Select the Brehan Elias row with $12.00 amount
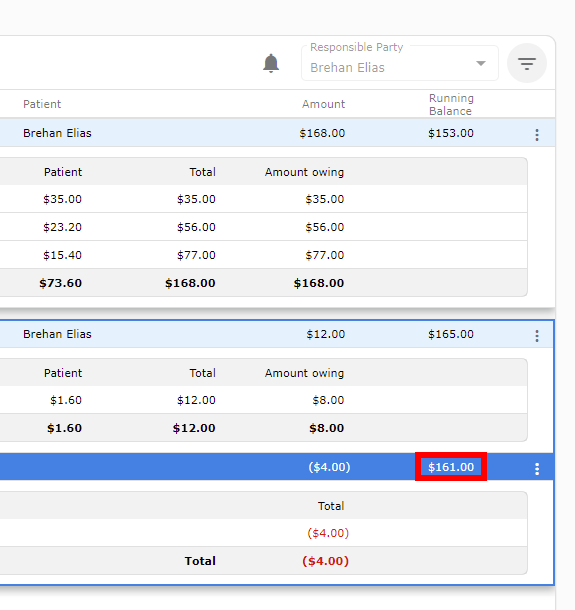The image size is (575, 610). [x=277, y=334]
